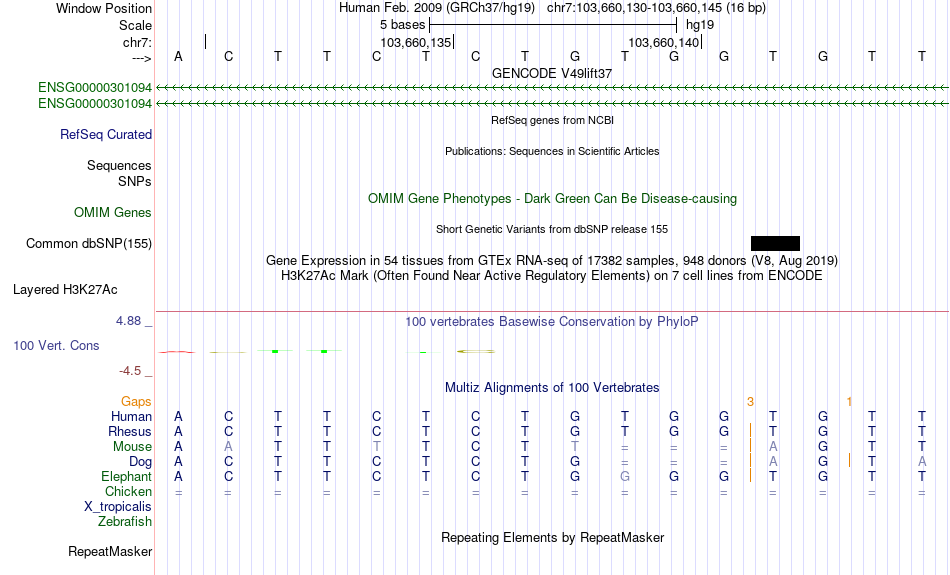The image size is (950, 575).
Task: Open RefSeq genes from NCBI track title
Action: tap(553, 120)
